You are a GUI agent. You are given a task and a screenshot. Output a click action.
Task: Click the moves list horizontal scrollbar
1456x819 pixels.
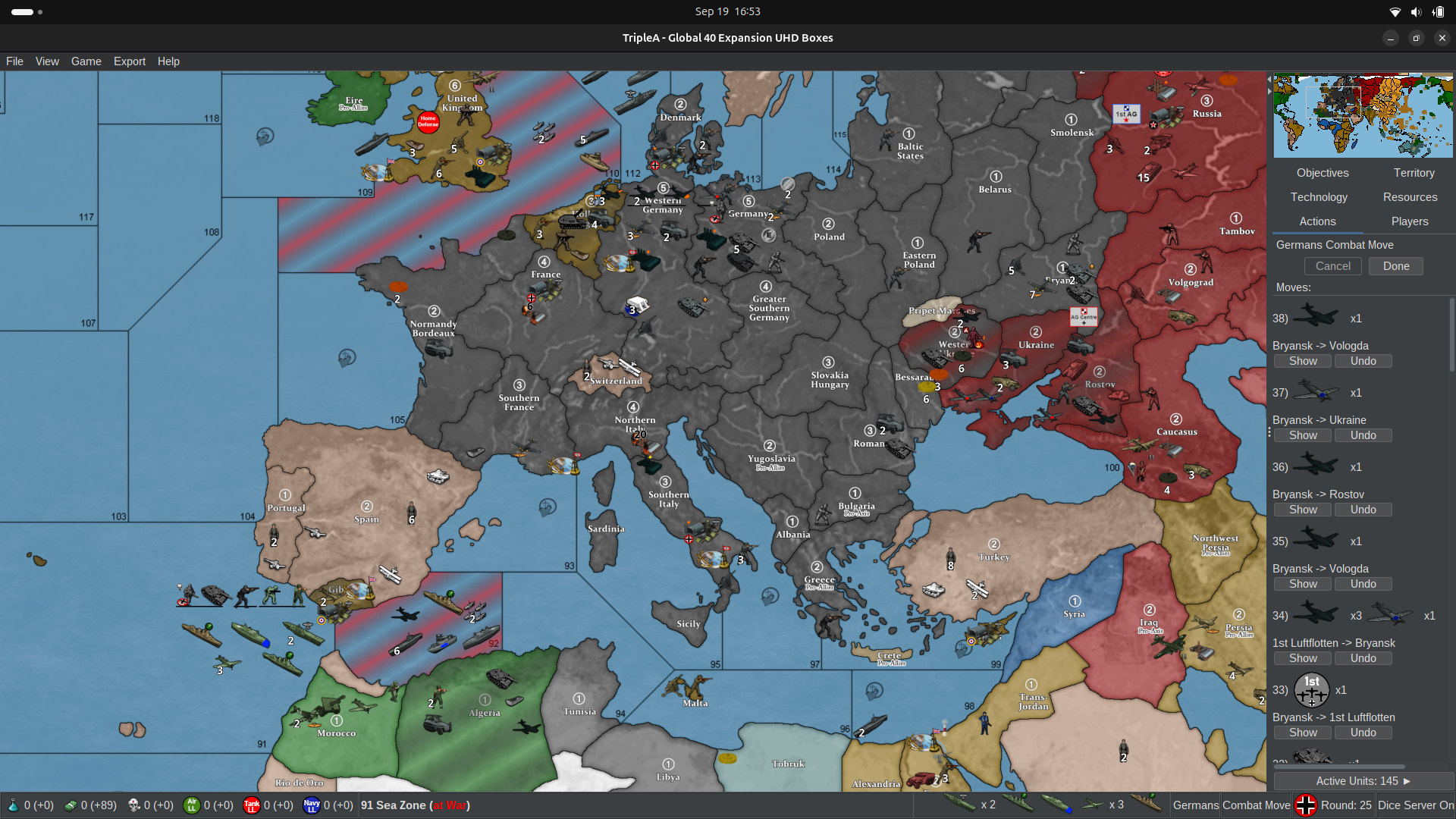(x=1339, y=767)
